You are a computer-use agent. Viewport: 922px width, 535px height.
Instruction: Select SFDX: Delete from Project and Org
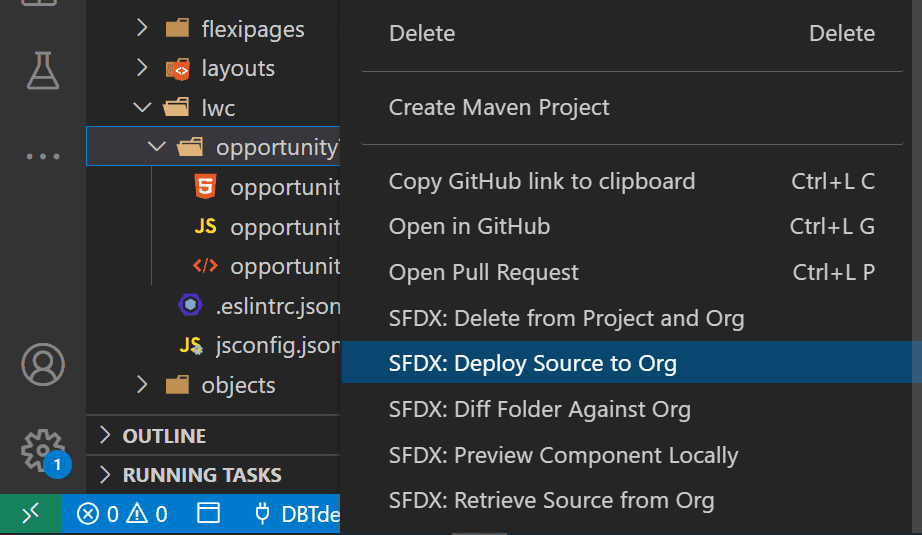click(x=632, y=318)
